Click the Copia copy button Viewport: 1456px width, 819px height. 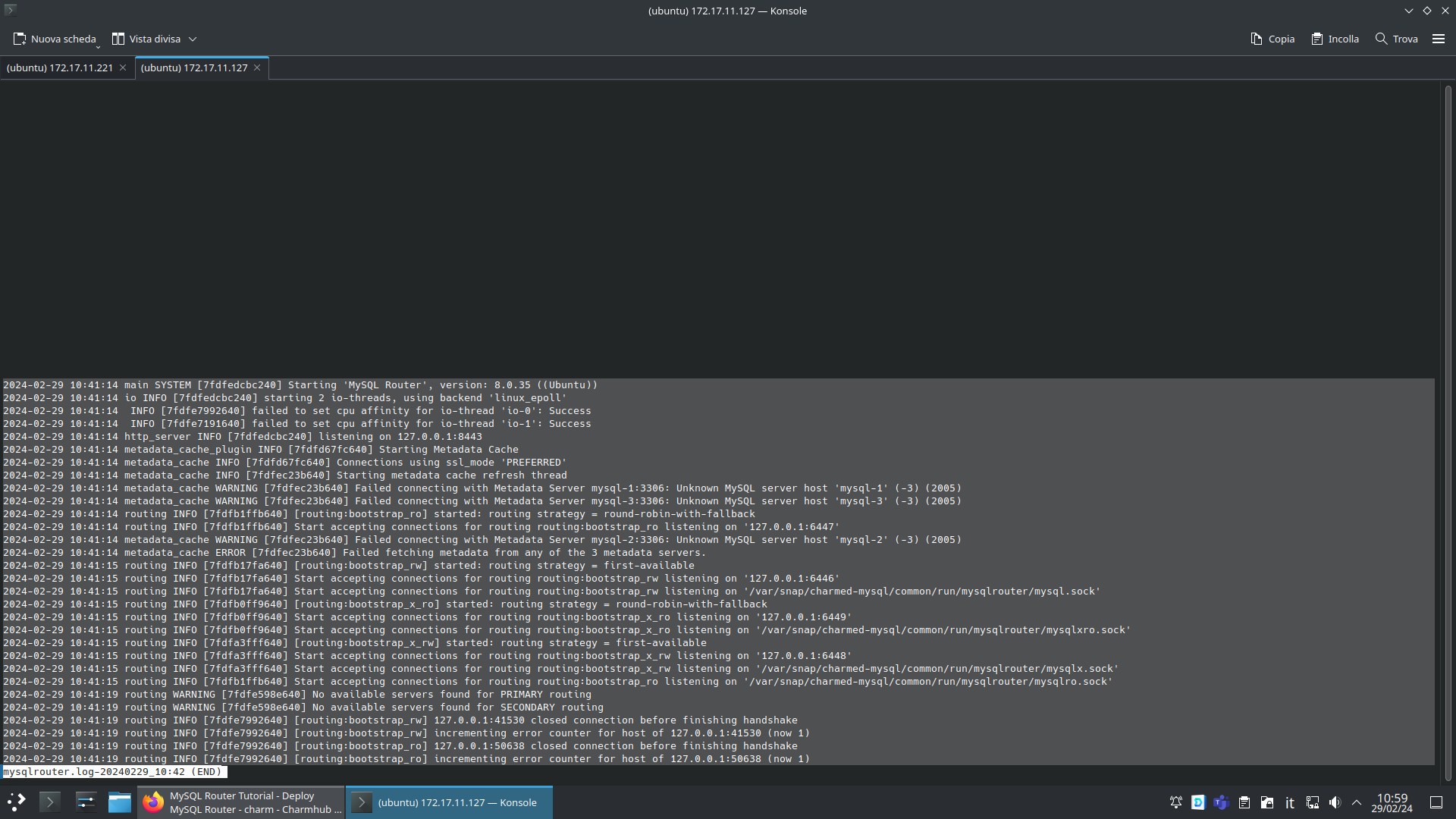(1272, 39)
